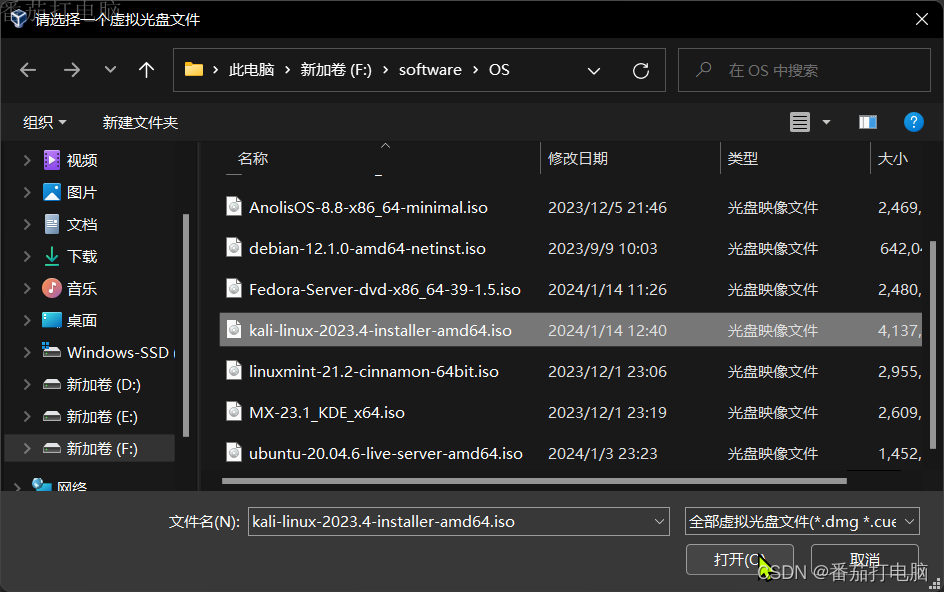The image size is (944, 592).
Task: Click the folder icon in address bar
Action: coord(193,69)
